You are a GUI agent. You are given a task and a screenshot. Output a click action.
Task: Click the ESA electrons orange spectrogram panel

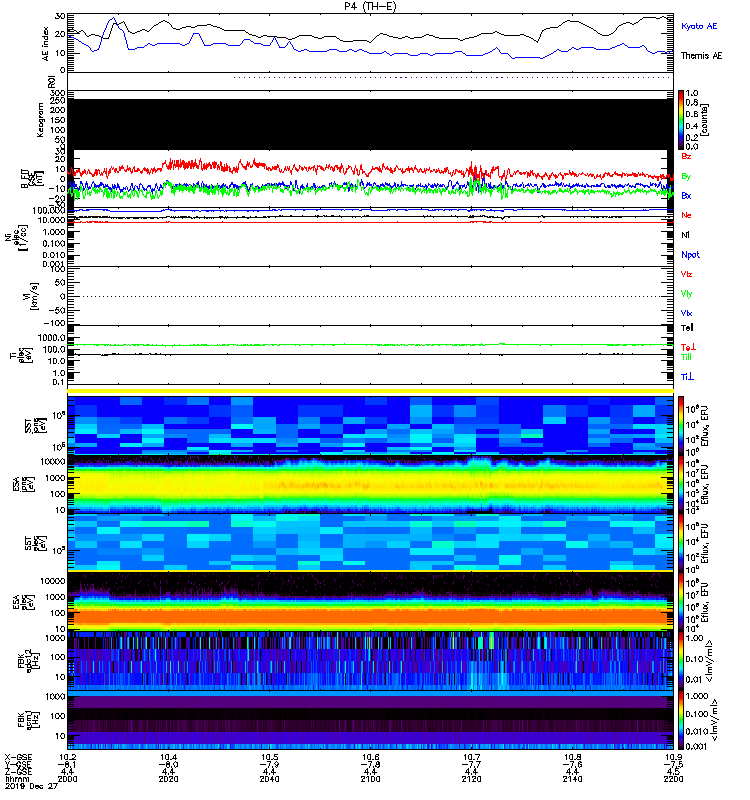click(x=370, y=601)
